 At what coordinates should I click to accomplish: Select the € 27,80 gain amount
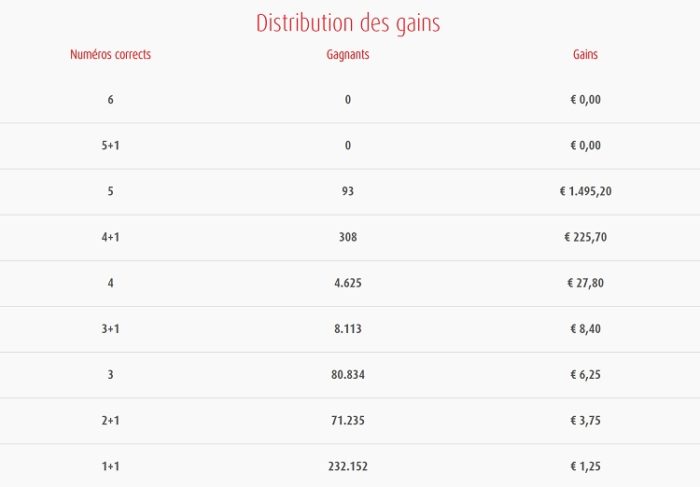click(586, 283)
